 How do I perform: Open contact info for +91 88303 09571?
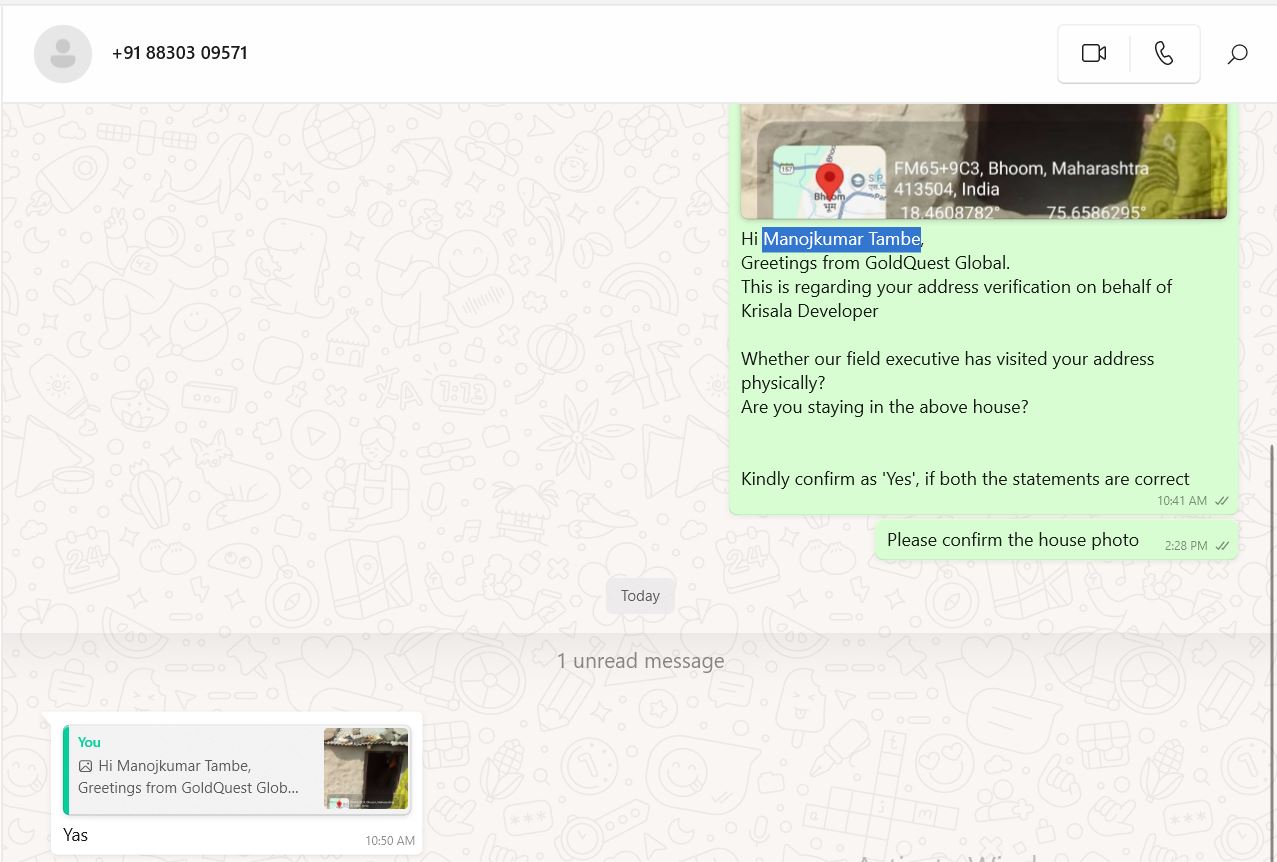pos(180,53)
